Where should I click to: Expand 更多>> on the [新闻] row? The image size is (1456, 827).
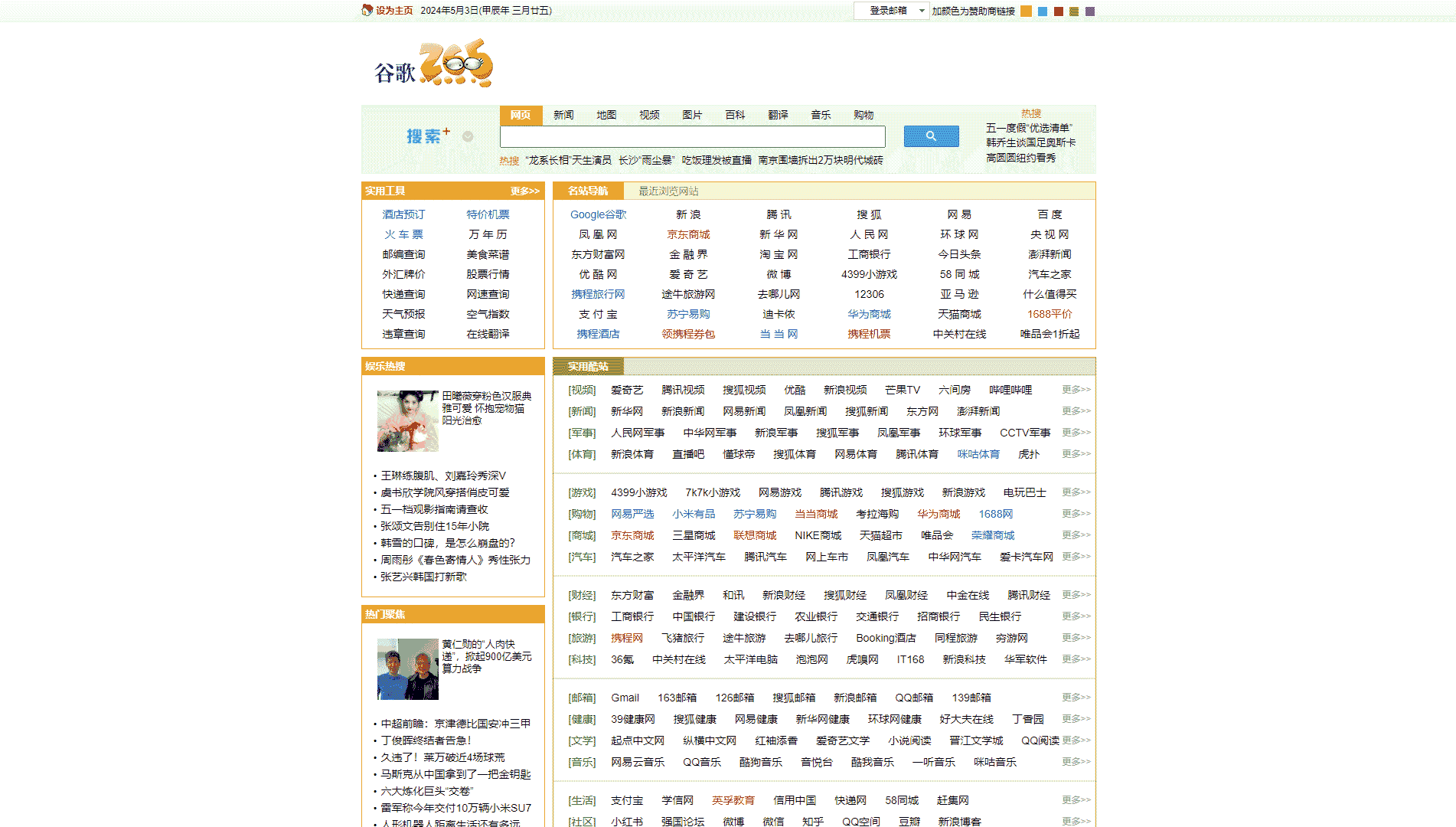pos(1076,411)
